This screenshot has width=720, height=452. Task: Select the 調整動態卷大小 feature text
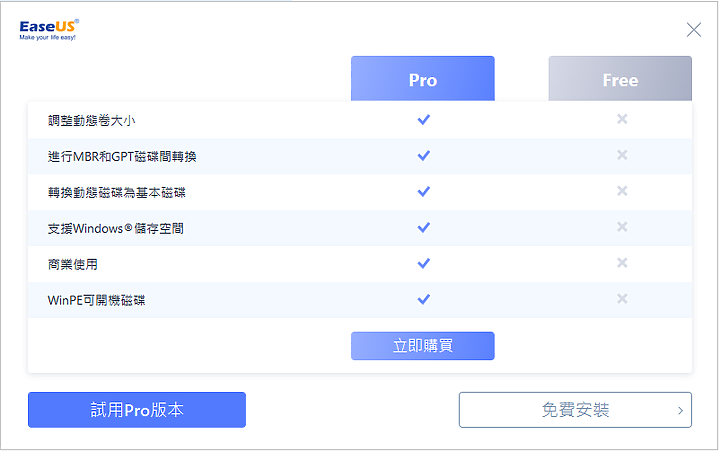91,121
